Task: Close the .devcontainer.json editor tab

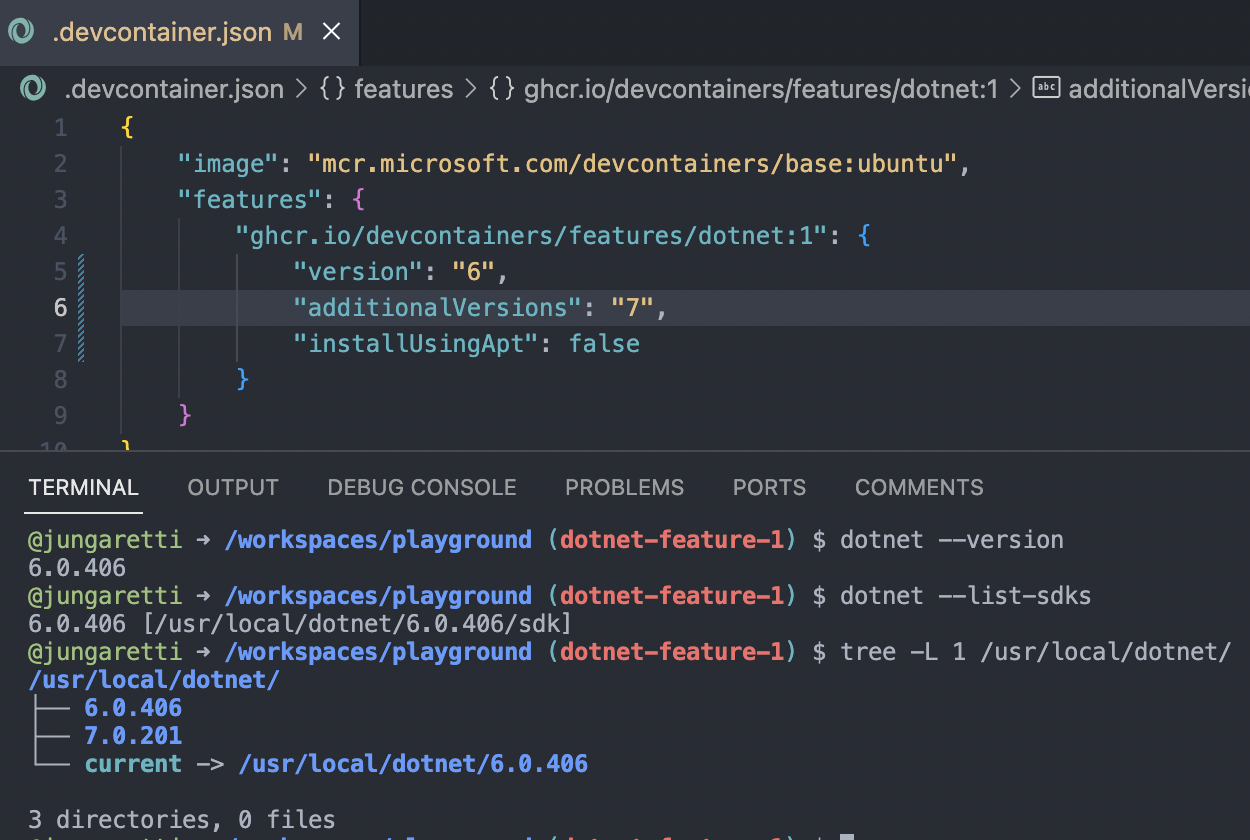Action: point(331,32)
